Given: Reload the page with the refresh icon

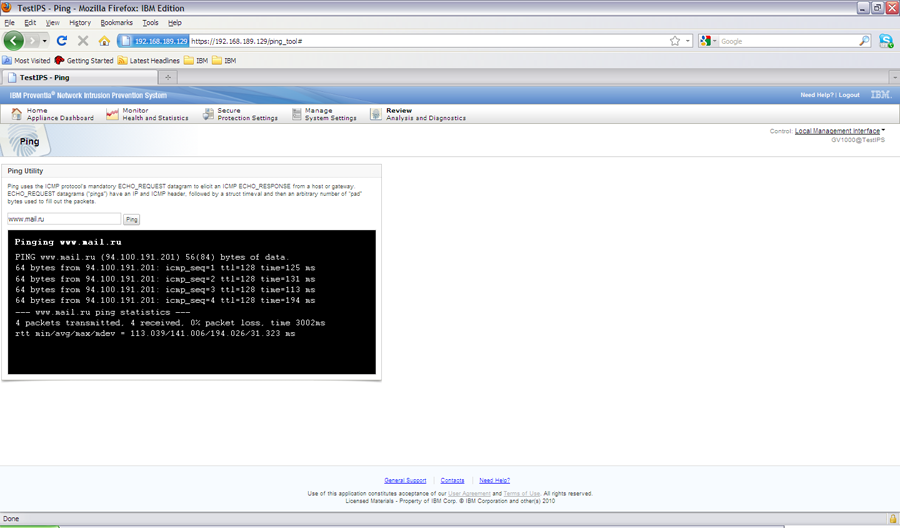Looking at the screenshot, I should (x=62, y=41).
